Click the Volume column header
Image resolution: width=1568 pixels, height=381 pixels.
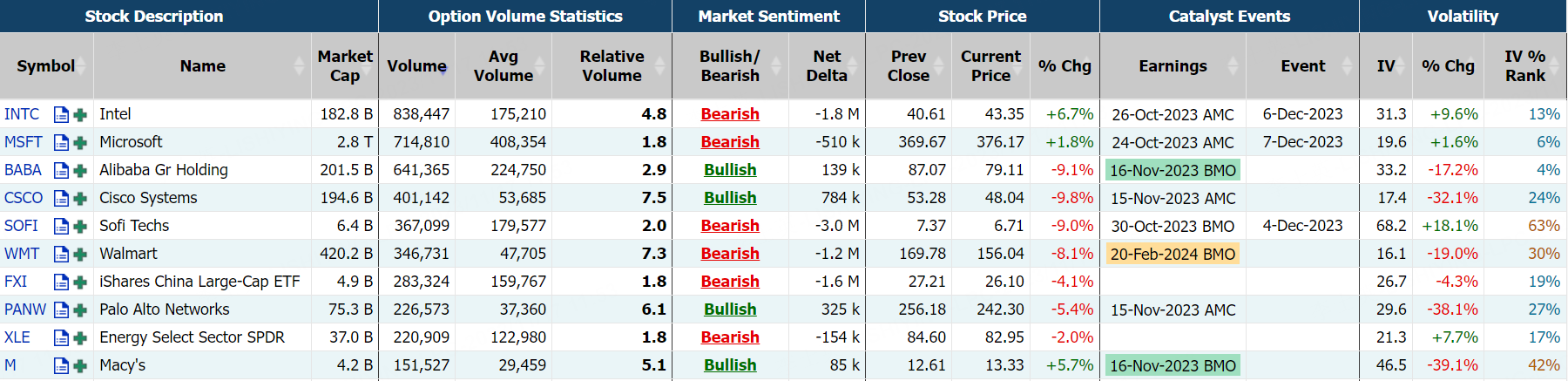pyautogui.click(x=416, y=66)
